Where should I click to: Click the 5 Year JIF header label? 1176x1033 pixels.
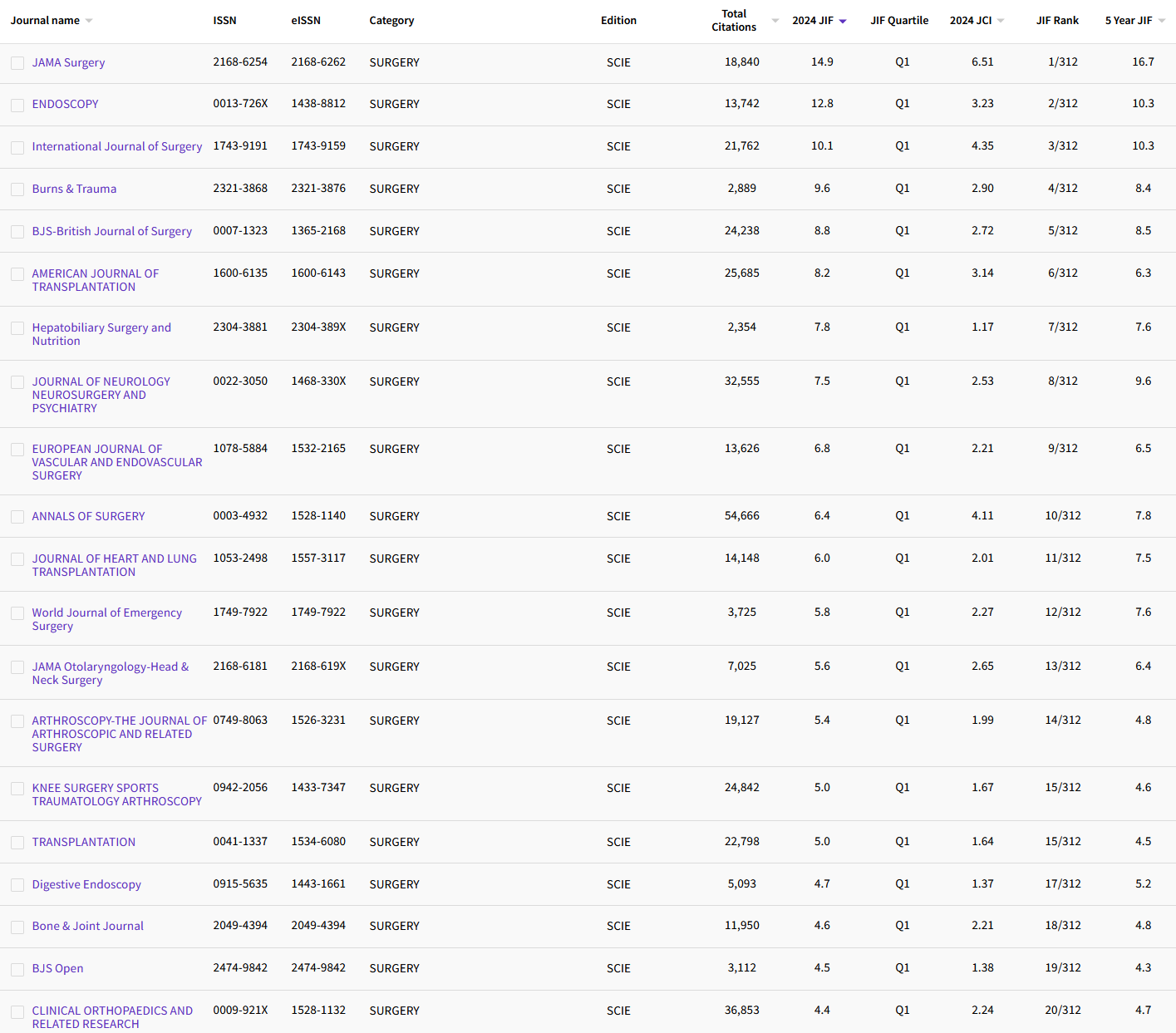[1129, 20]
